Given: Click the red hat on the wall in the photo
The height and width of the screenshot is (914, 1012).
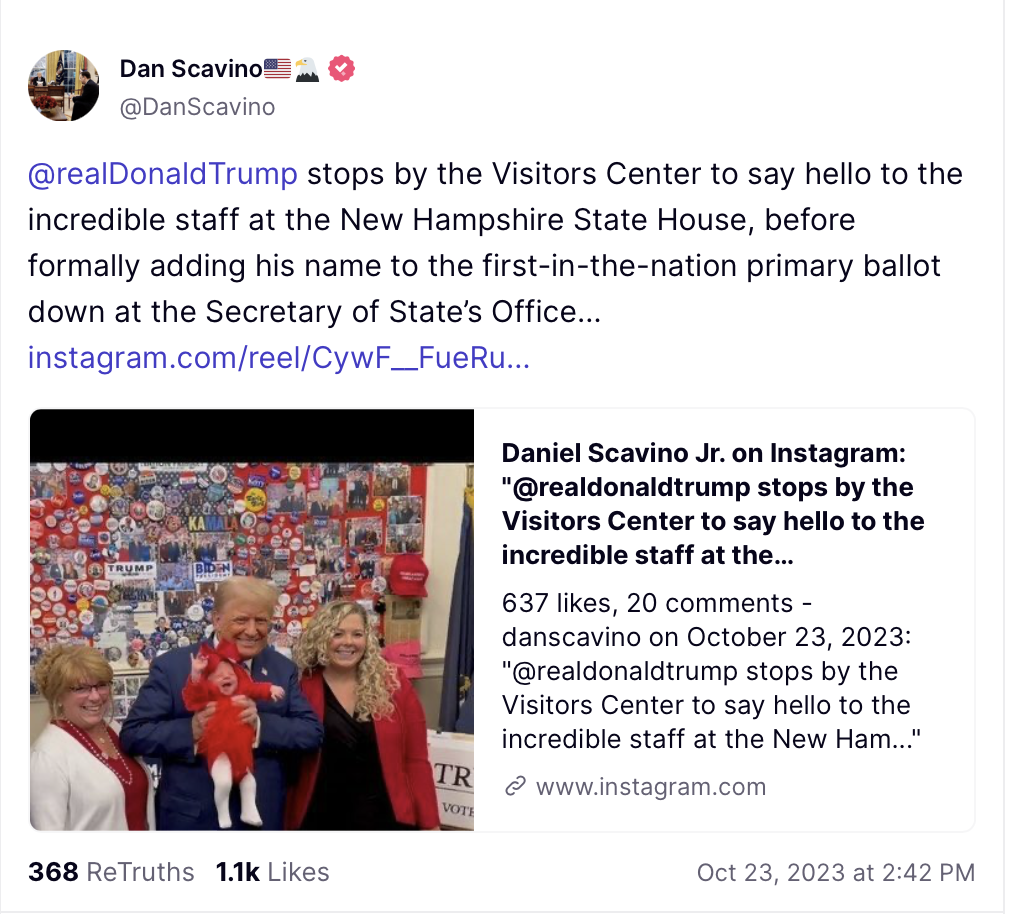Looking at the screenshot, I should (x=407, y=573).
